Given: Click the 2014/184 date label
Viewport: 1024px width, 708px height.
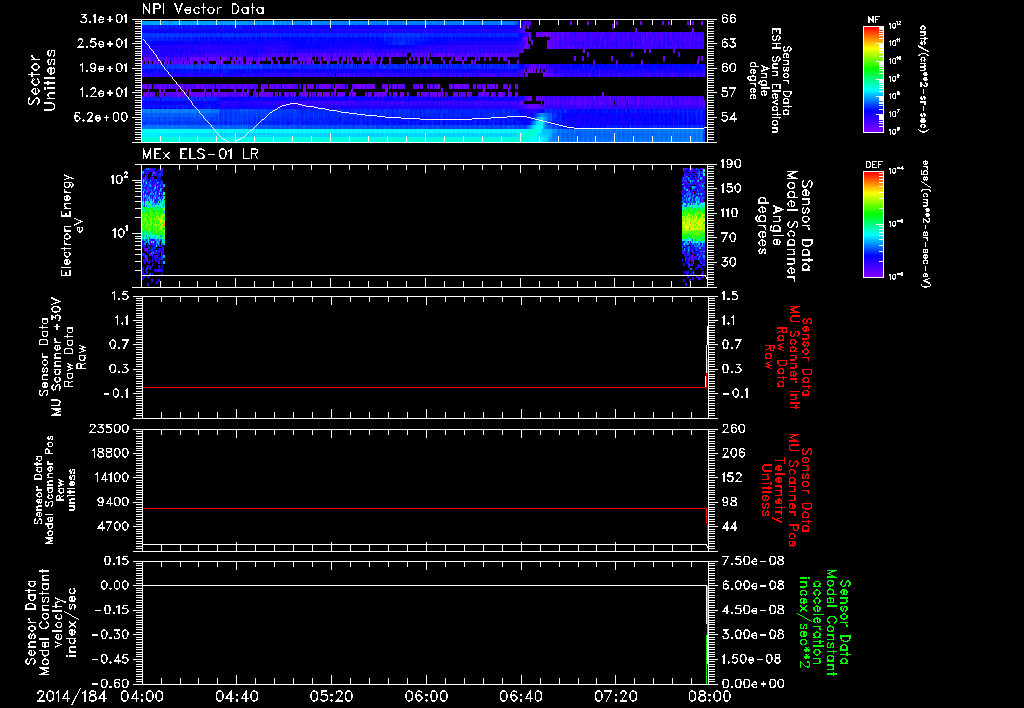Looking at the screenshot, I should click(x=72, y=696).
